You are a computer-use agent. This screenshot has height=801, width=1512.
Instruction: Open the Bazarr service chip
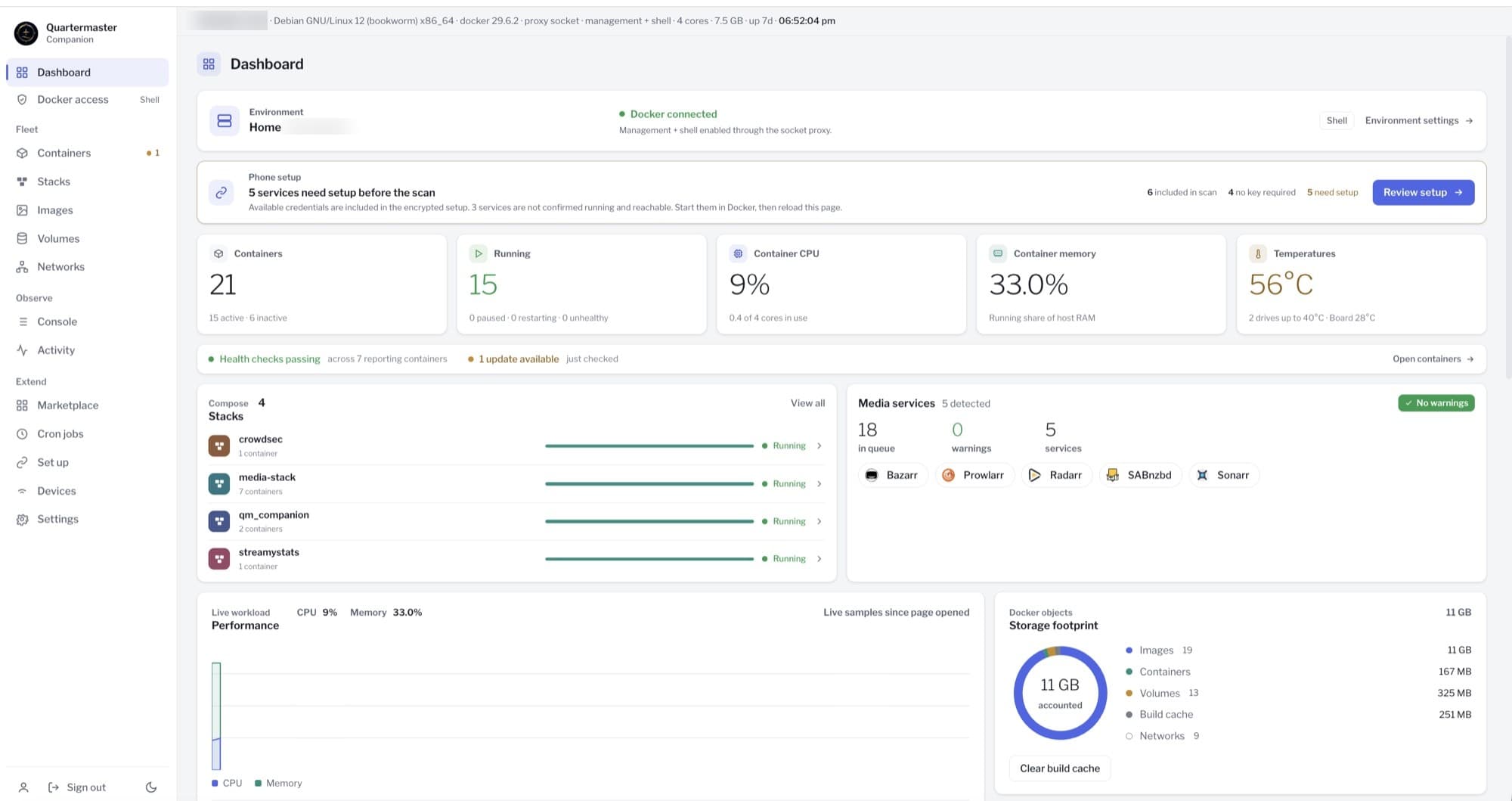[892, 475]
